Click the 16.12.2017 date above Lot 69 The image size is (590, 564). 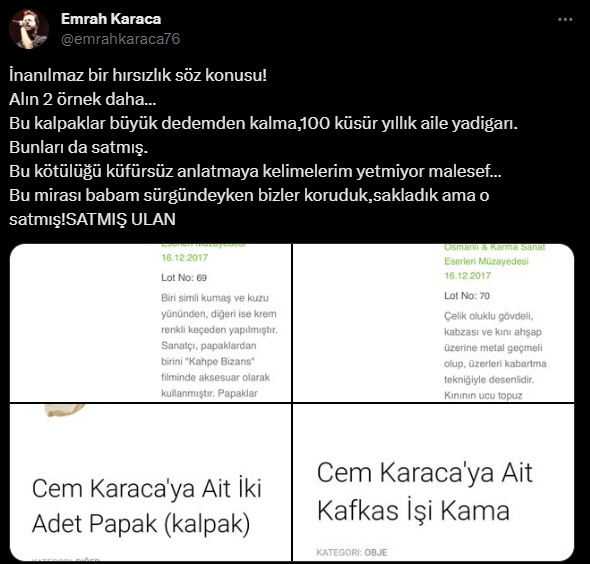[184, 258]
